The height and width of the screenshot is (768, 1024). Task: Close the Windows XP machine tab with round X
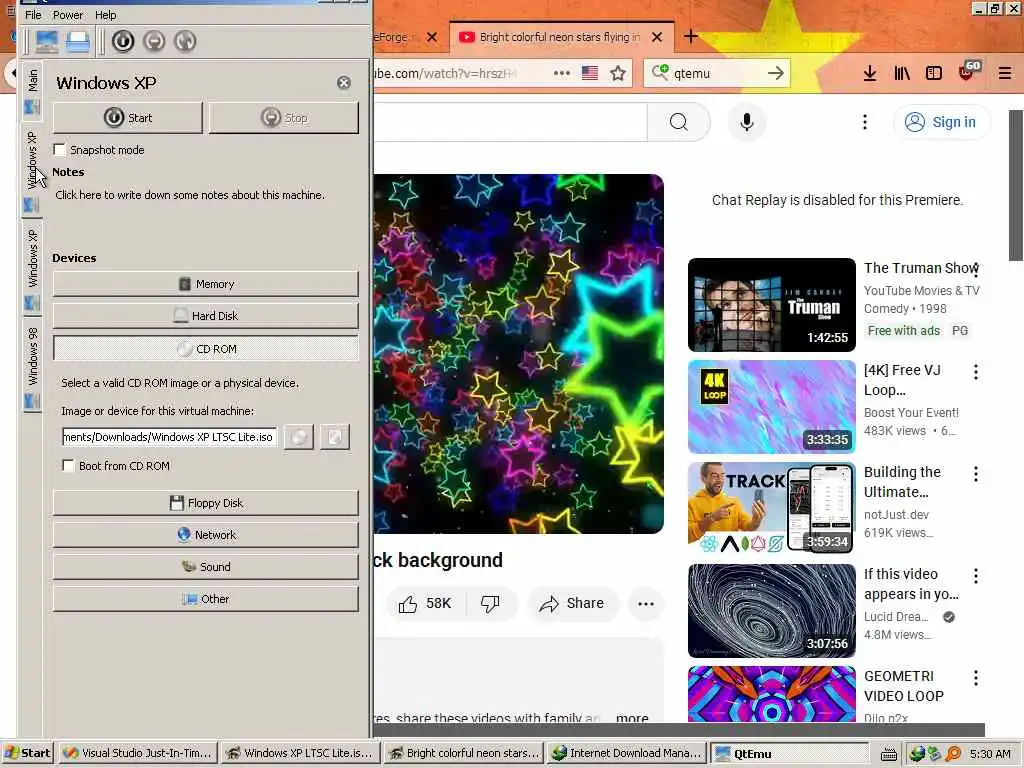coord(344,83)
